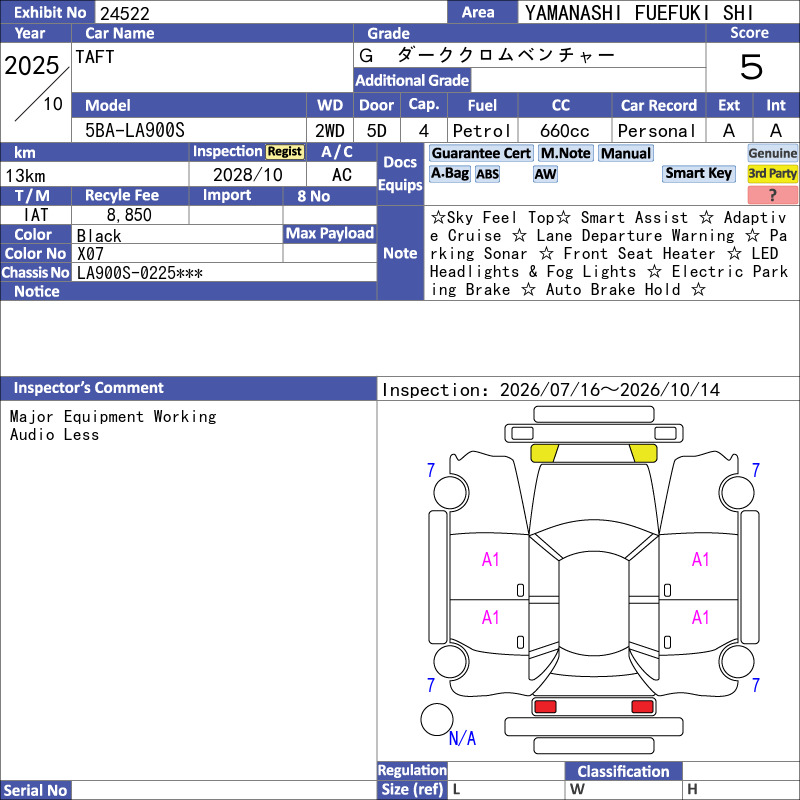Click the Smart Key badge
The height and width of the screenshot is (800, 800).
tap(698, 173)
